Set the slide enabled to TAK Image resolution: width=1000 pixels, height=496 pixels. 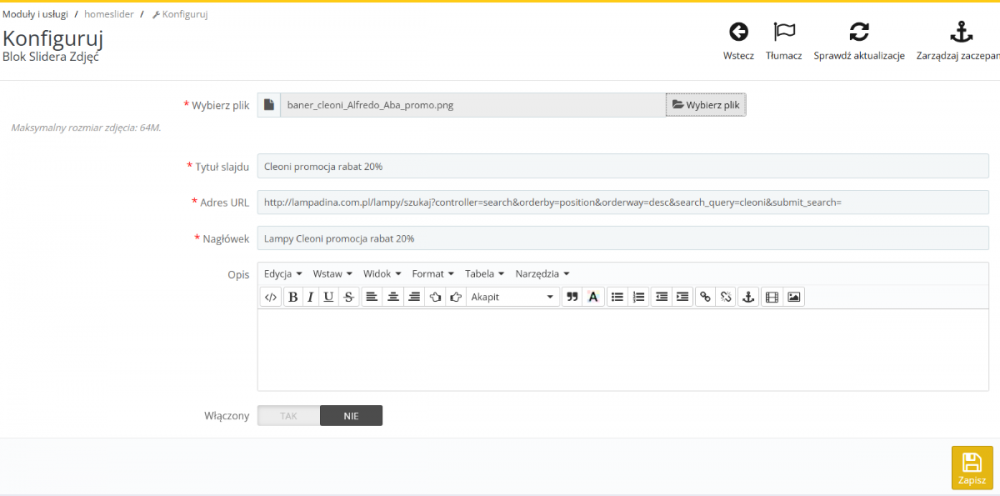(288, 415)
